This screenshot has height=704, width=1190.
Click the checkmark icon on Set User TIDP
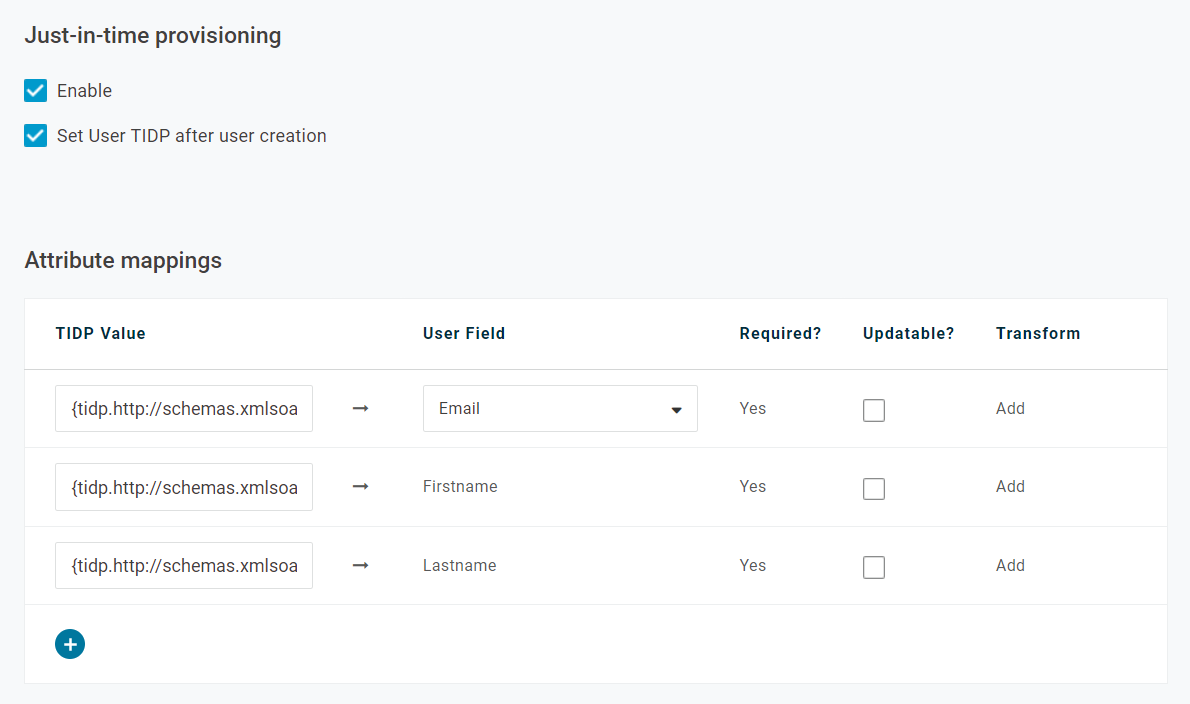35,135
